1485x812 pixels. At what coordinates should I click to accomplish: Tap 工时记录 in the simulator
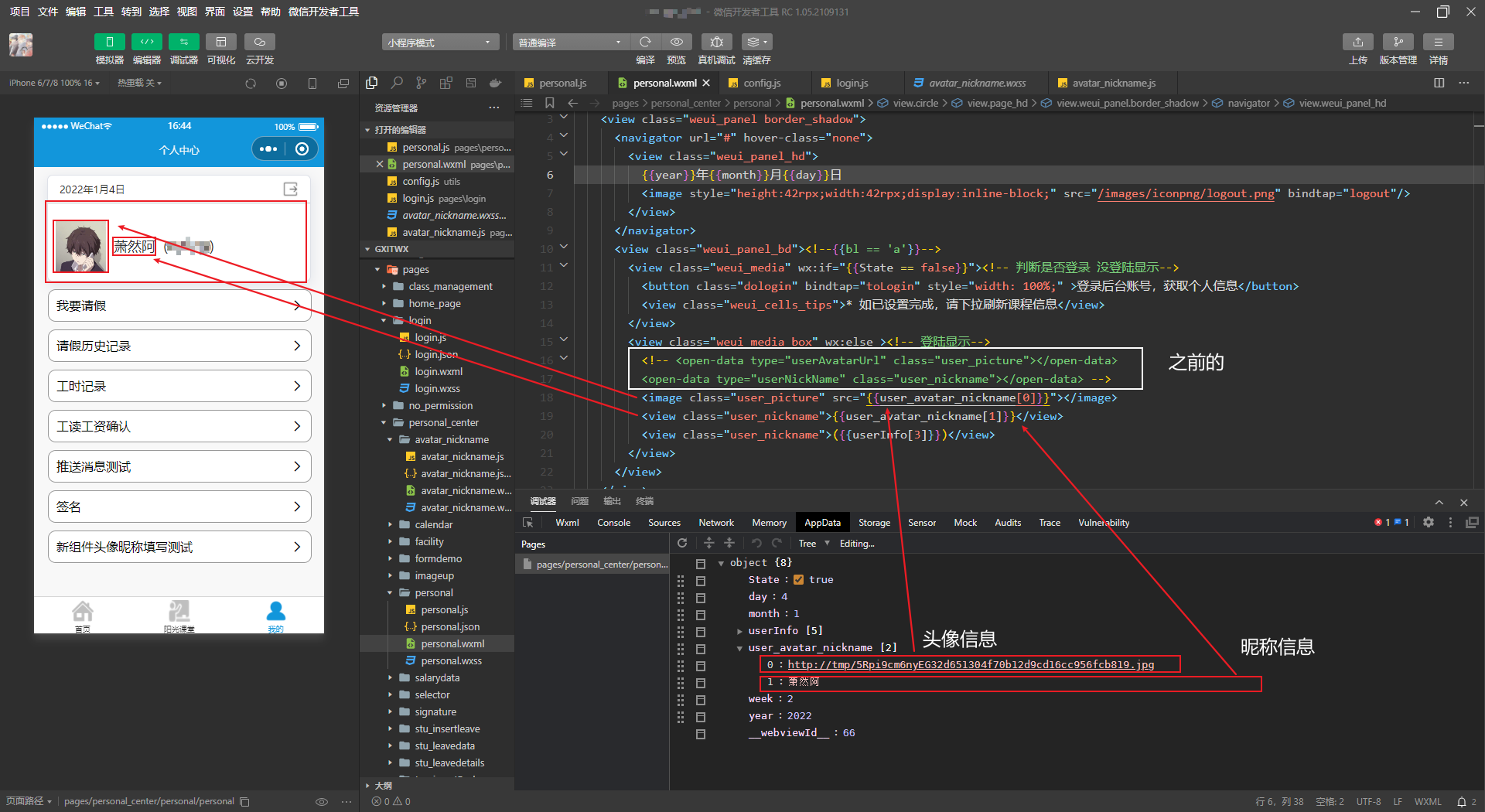[x=179, y=386]
